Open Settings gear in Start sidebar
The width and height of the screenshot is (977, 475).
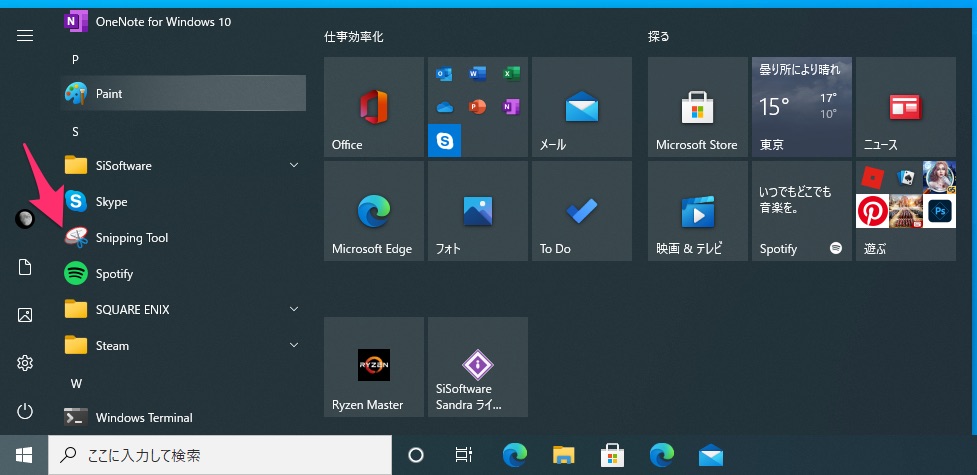tap(25, 363)
